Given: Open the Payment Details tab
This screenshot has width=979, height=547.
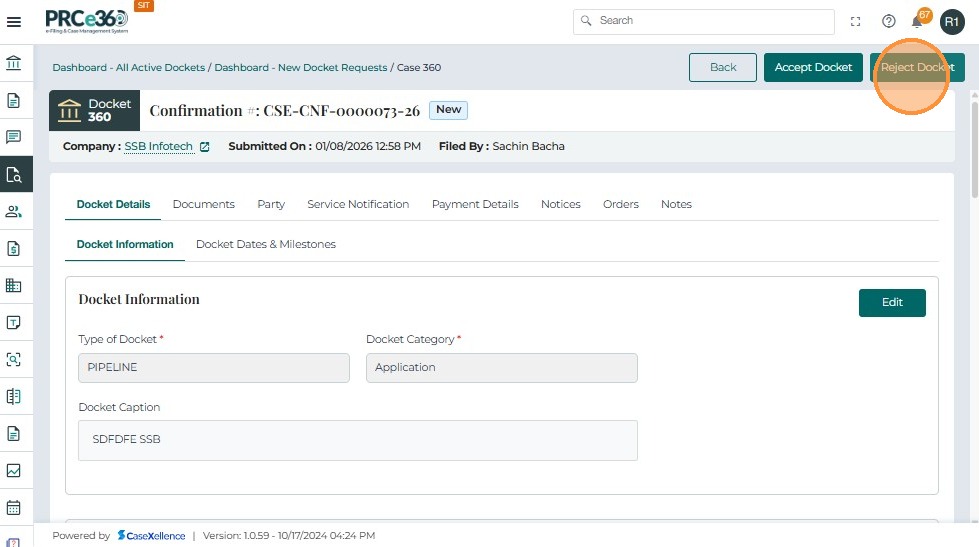Looking at the screenshot, I should [x=475, y=204].
